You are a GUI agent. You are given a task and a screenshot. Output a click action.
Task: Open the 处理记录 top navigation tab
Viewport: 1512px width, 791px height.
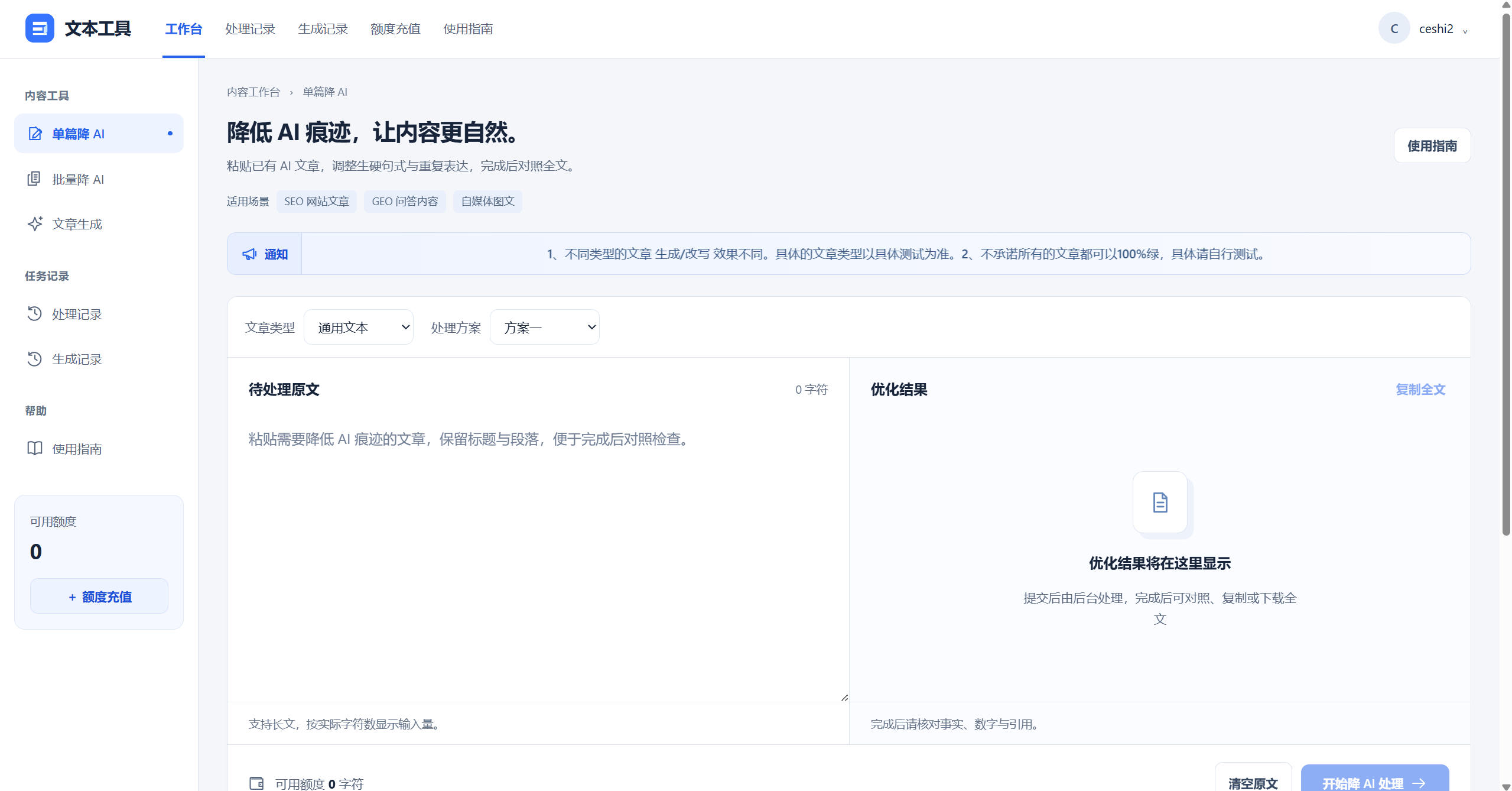250,29
